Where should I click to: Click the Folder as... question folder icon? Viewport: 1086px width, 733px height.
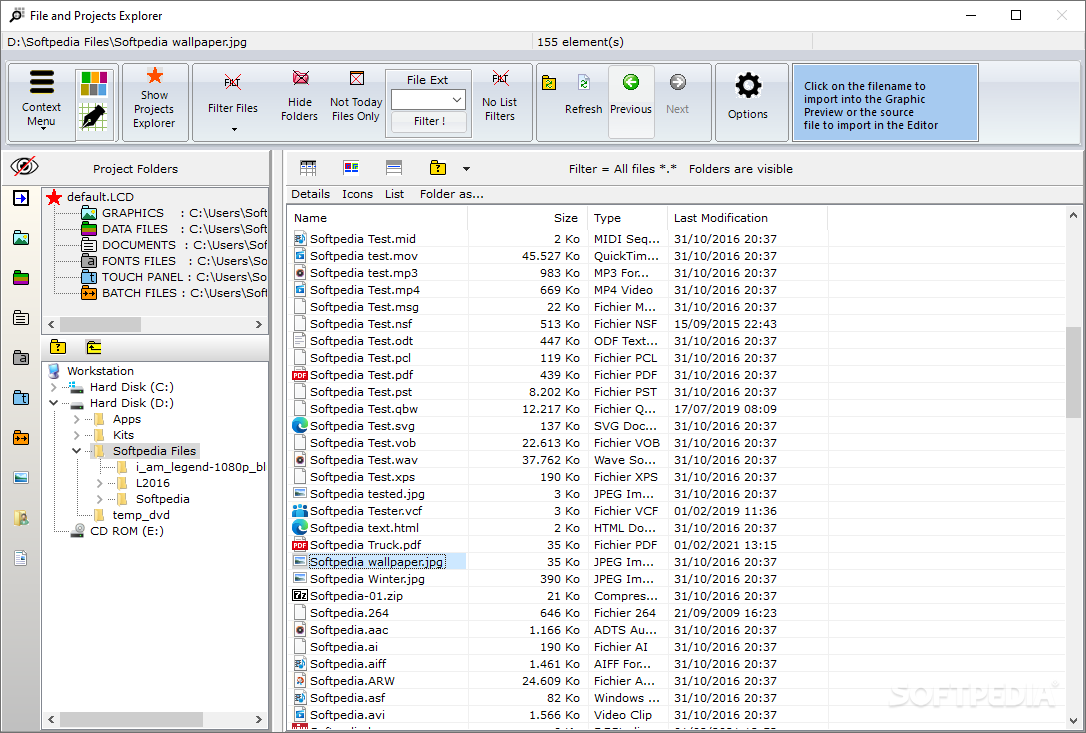pyautogui.click(x=438, y=168)
